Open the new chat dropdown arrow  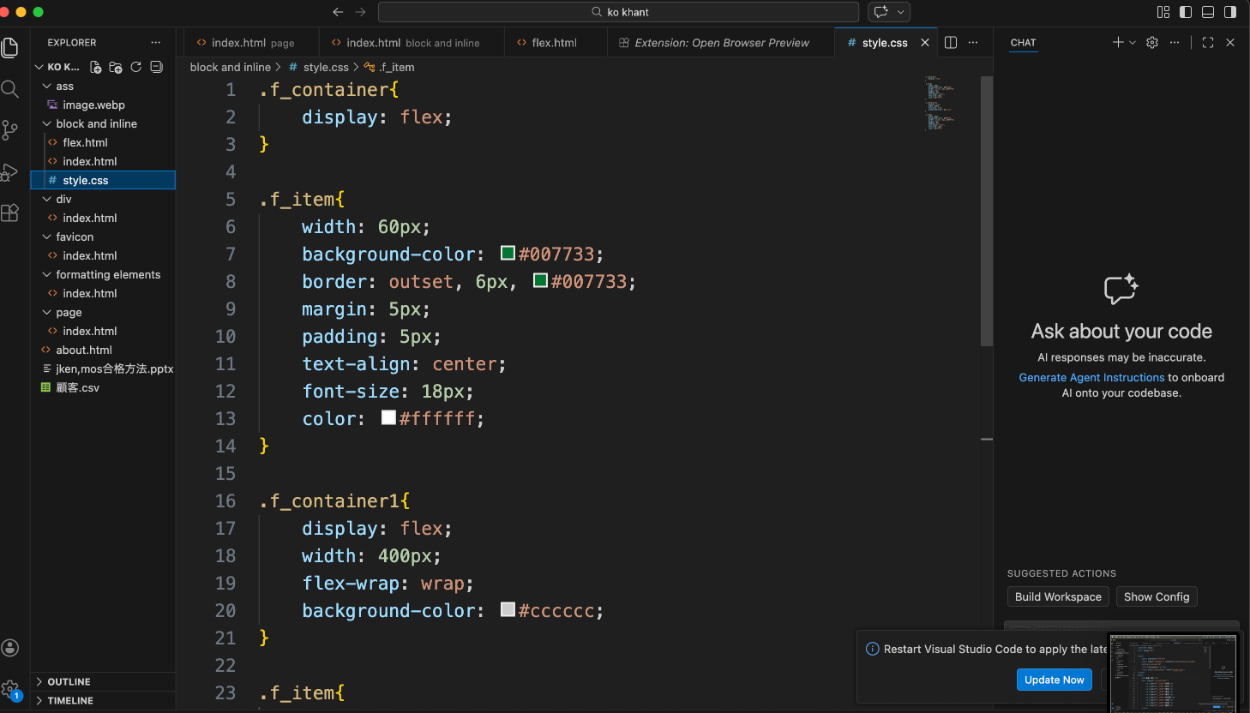point(1132,43)
